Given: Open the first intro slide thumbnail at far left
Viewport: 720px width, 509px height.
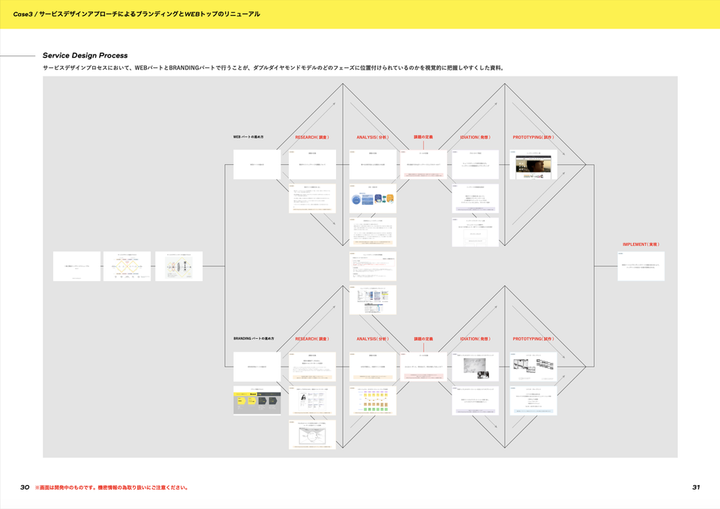Looking at the screenshot, I should [77, 266].
